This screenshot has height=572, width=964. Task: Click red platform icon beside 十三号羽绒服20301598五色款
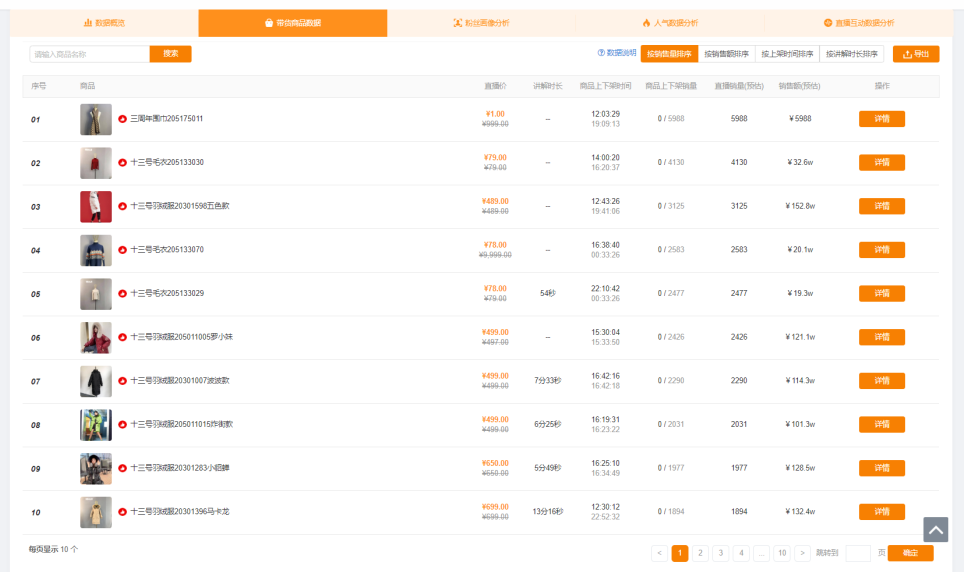122,207
